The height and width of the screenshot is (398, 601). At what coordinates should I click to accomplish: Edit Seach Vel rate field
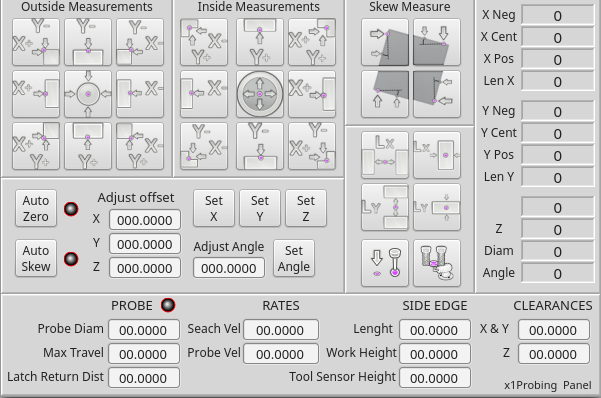pos(281,330)
